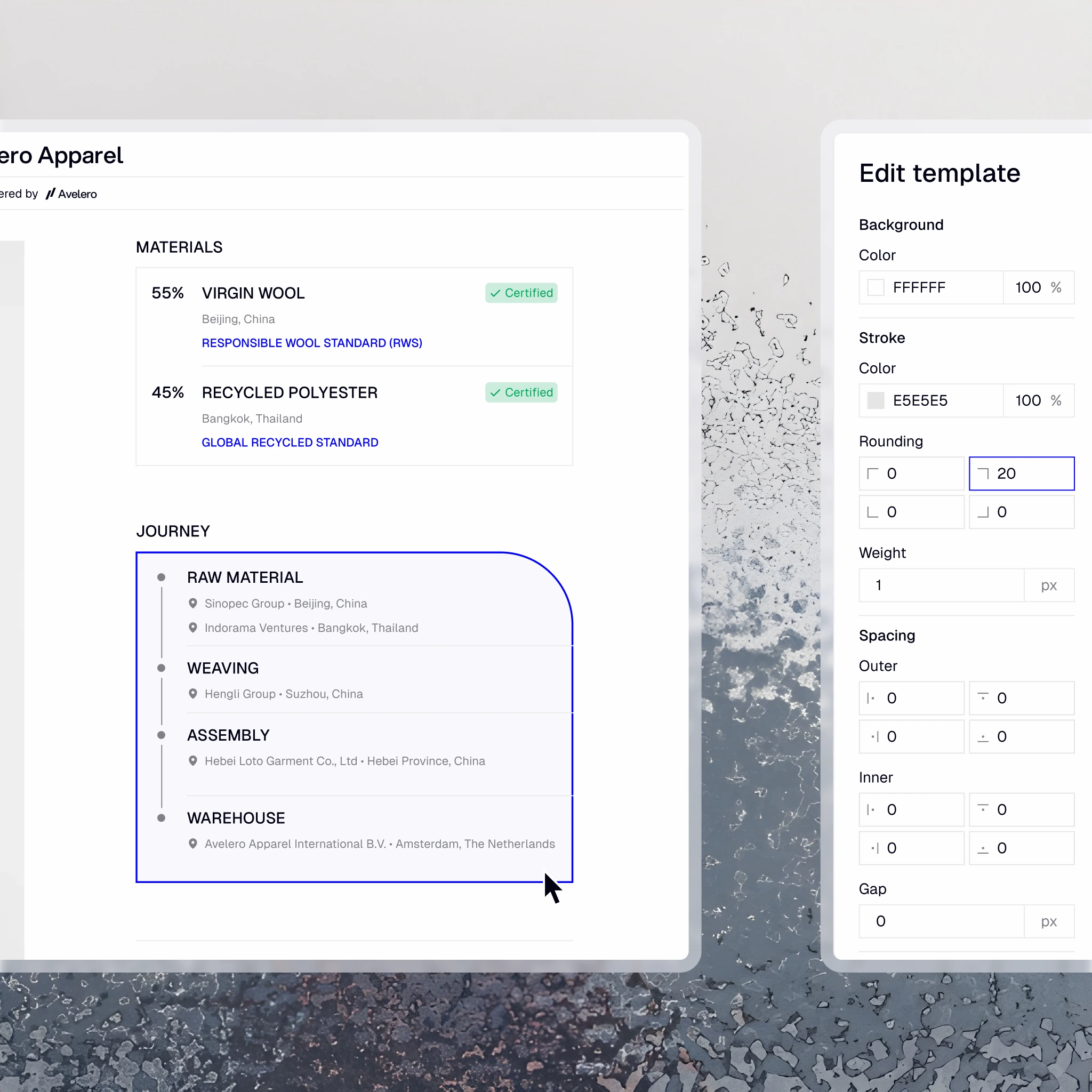Click the Virgin Wool Certified badge

point(521,293)
